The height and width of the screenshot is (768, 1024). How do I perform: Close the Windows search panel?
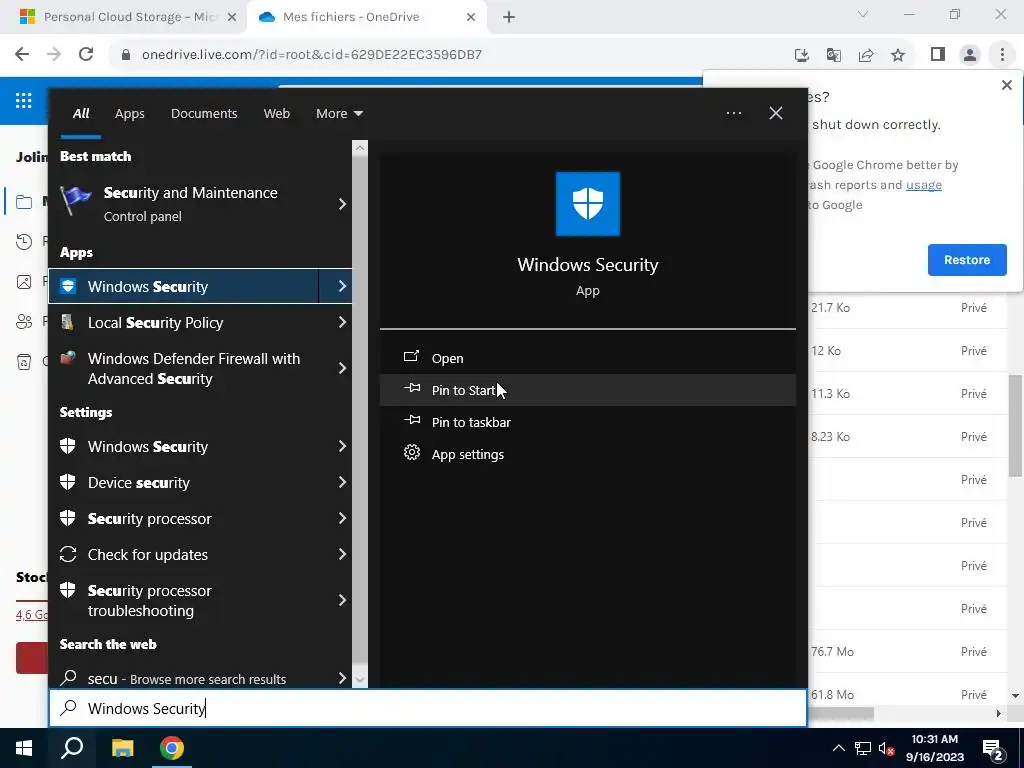(776, 113)
